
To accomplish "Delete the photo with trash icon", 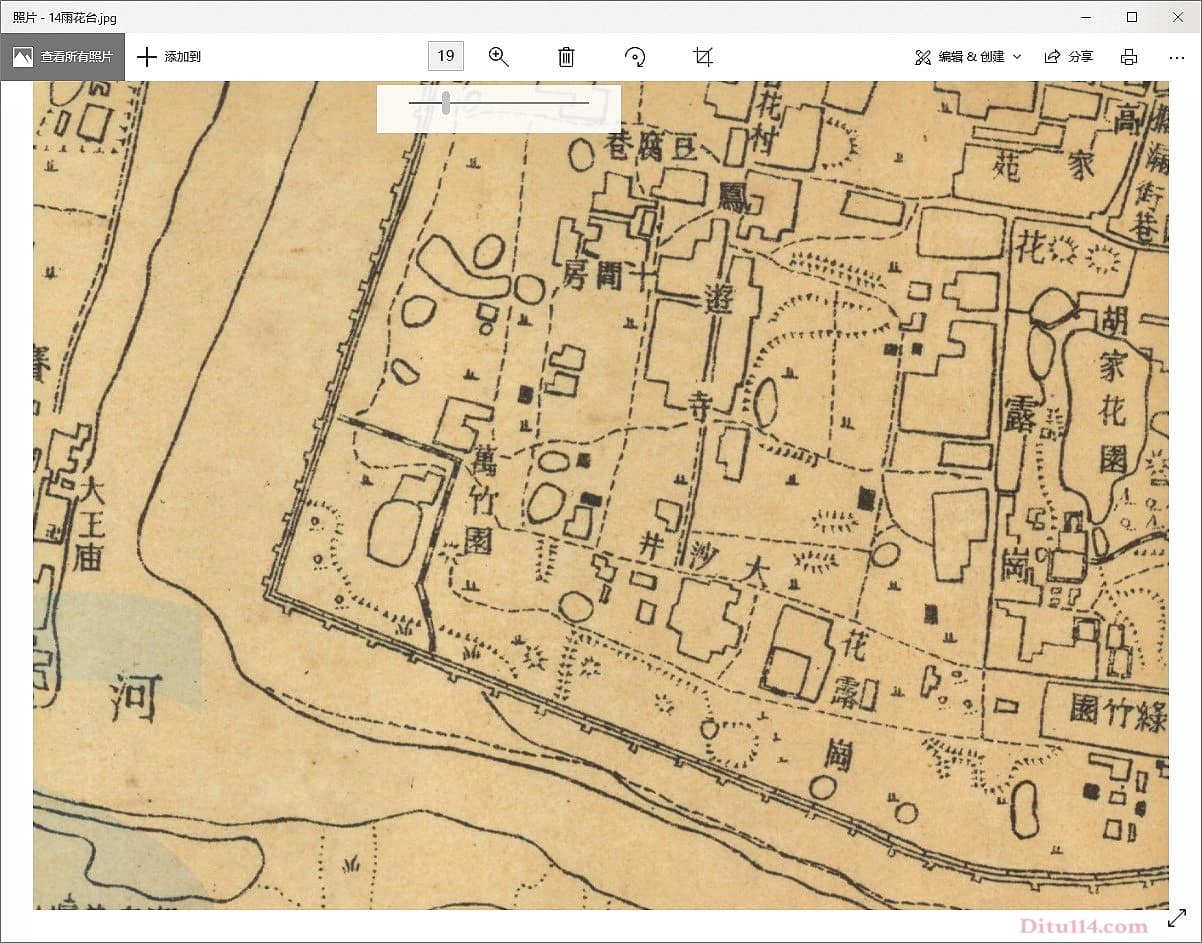I will click(x=566, y=57).
